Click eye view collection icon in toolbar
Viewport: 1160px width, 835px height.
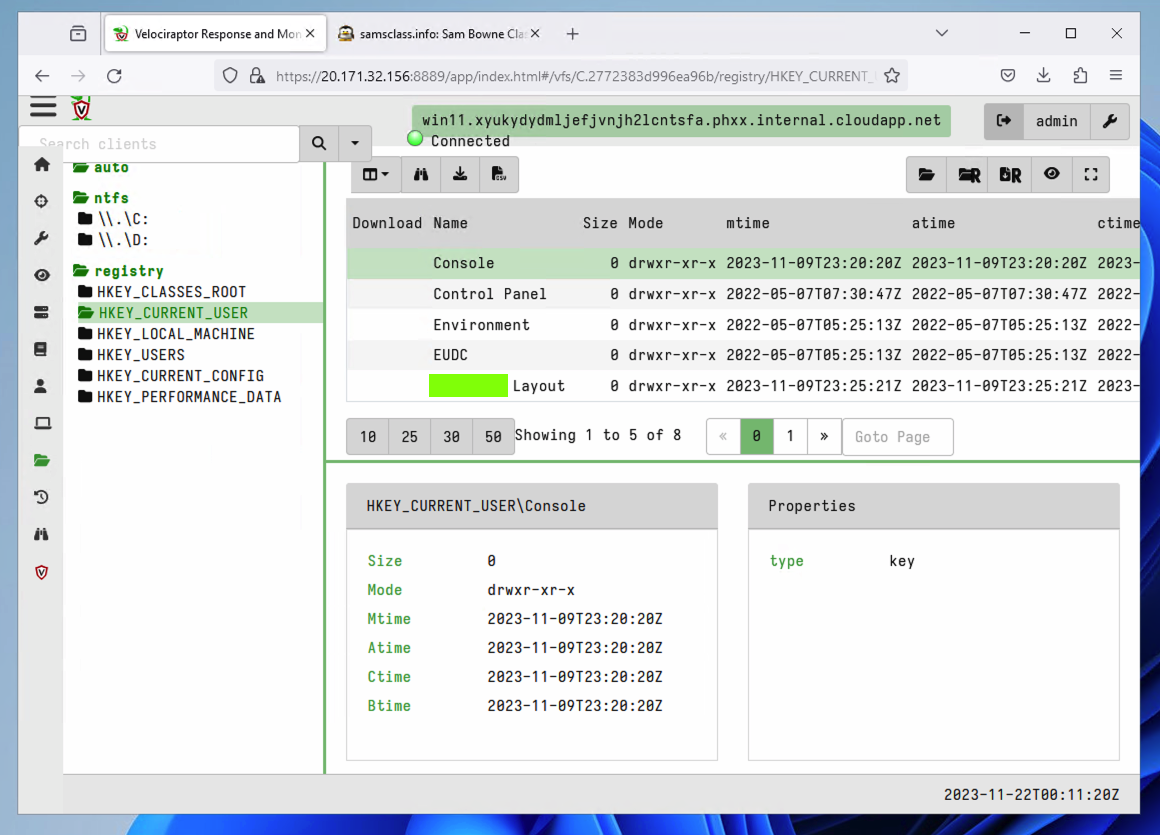(1051, 175)
